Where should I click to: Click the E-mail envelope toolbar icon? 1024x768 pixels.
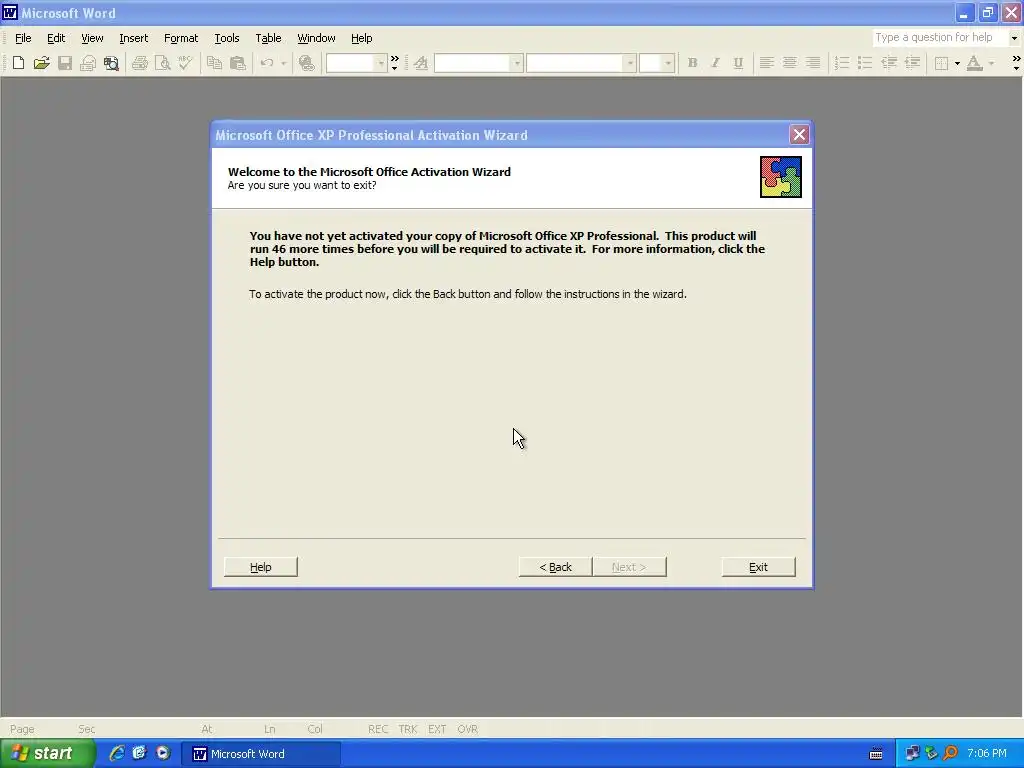88,63
